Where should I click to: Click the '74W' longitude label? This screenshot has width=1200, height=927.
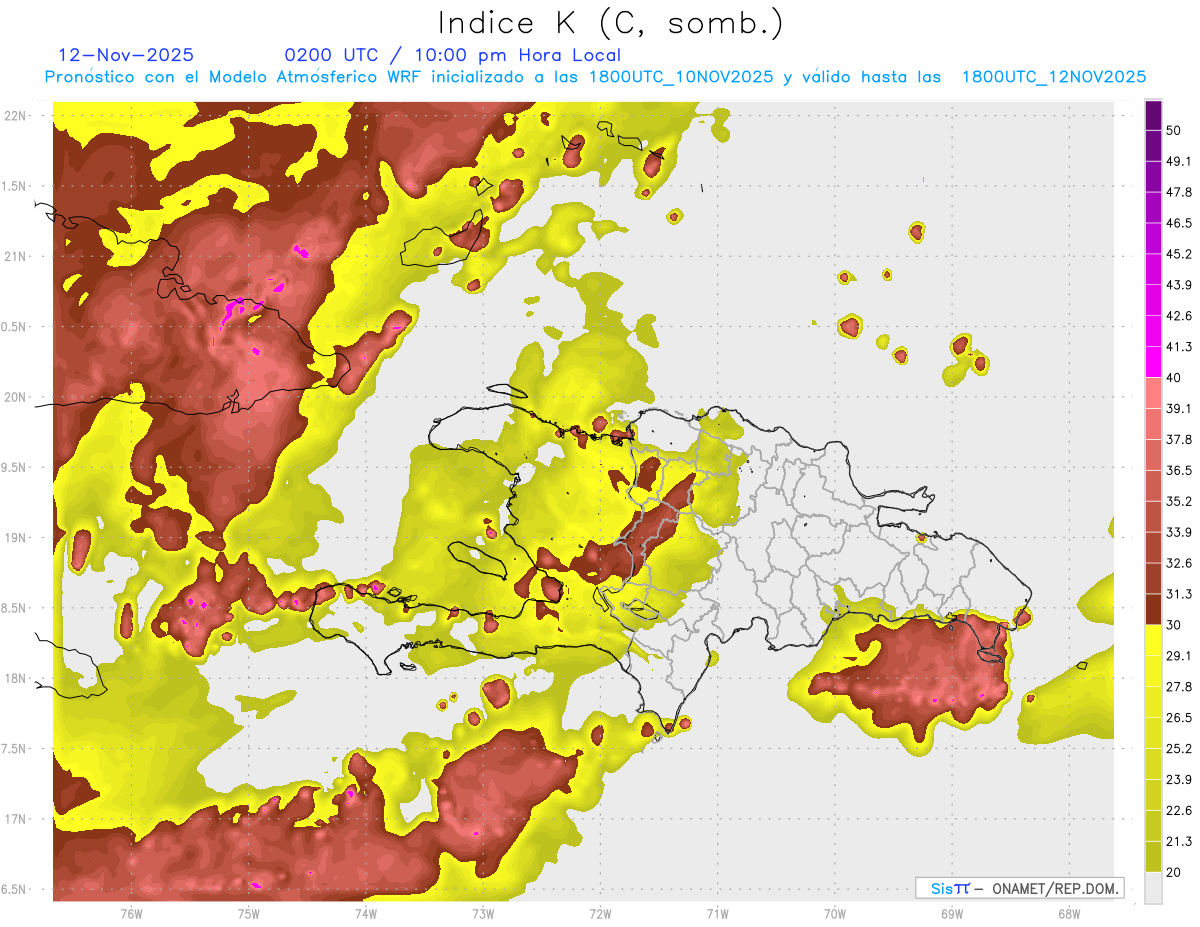click(366, 914)
